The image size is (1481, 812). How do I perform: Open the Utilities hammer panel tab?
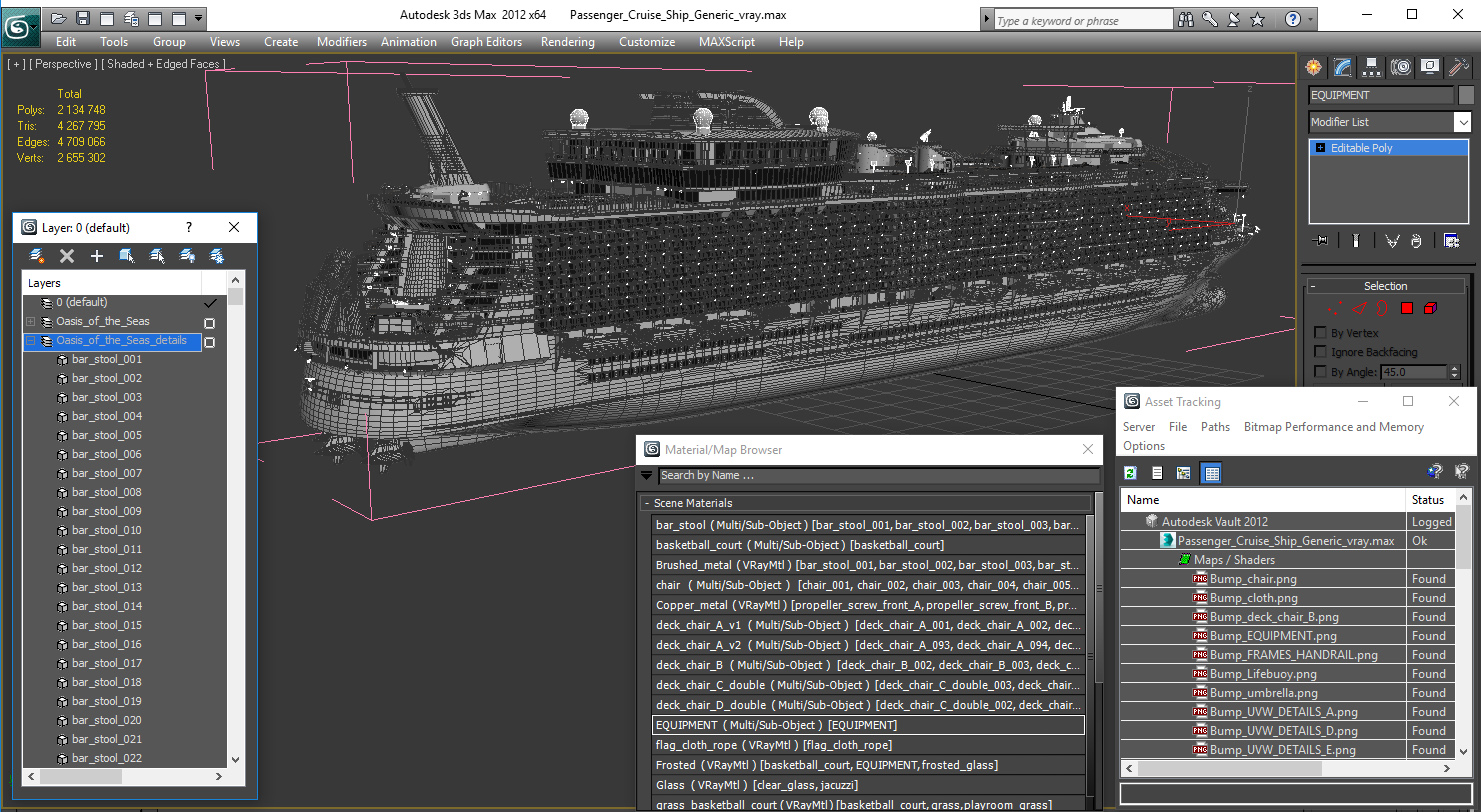[x=1458, y=67]
